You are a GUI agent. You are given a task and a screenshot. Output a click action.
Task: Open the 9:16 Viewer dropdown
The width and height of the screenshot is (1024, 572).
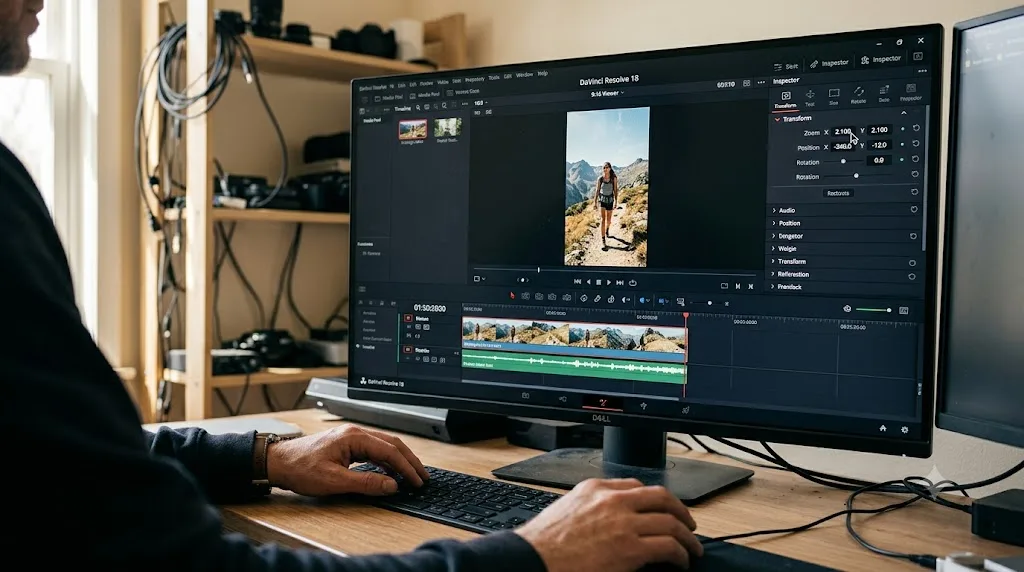pyautogui.click(x=607, y=94)
